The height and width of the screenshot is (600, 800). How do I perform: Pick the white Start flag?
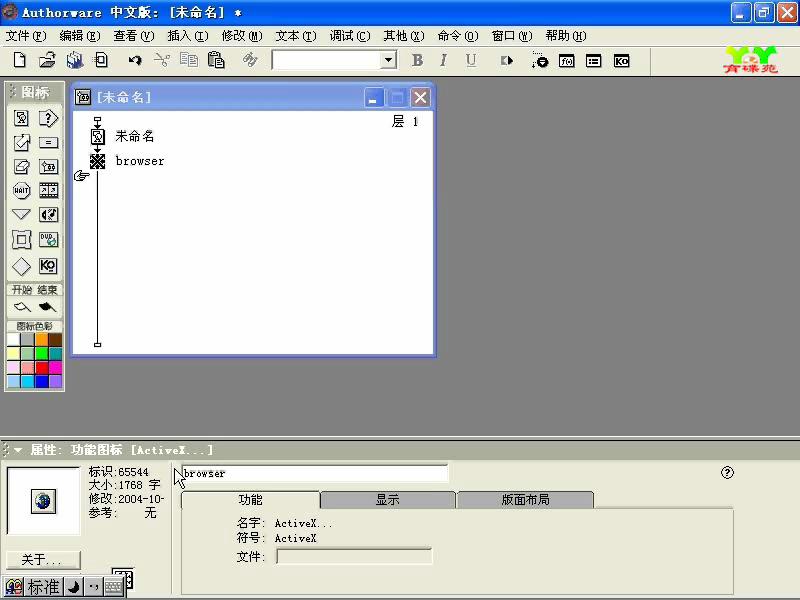(x=22, y=307)
